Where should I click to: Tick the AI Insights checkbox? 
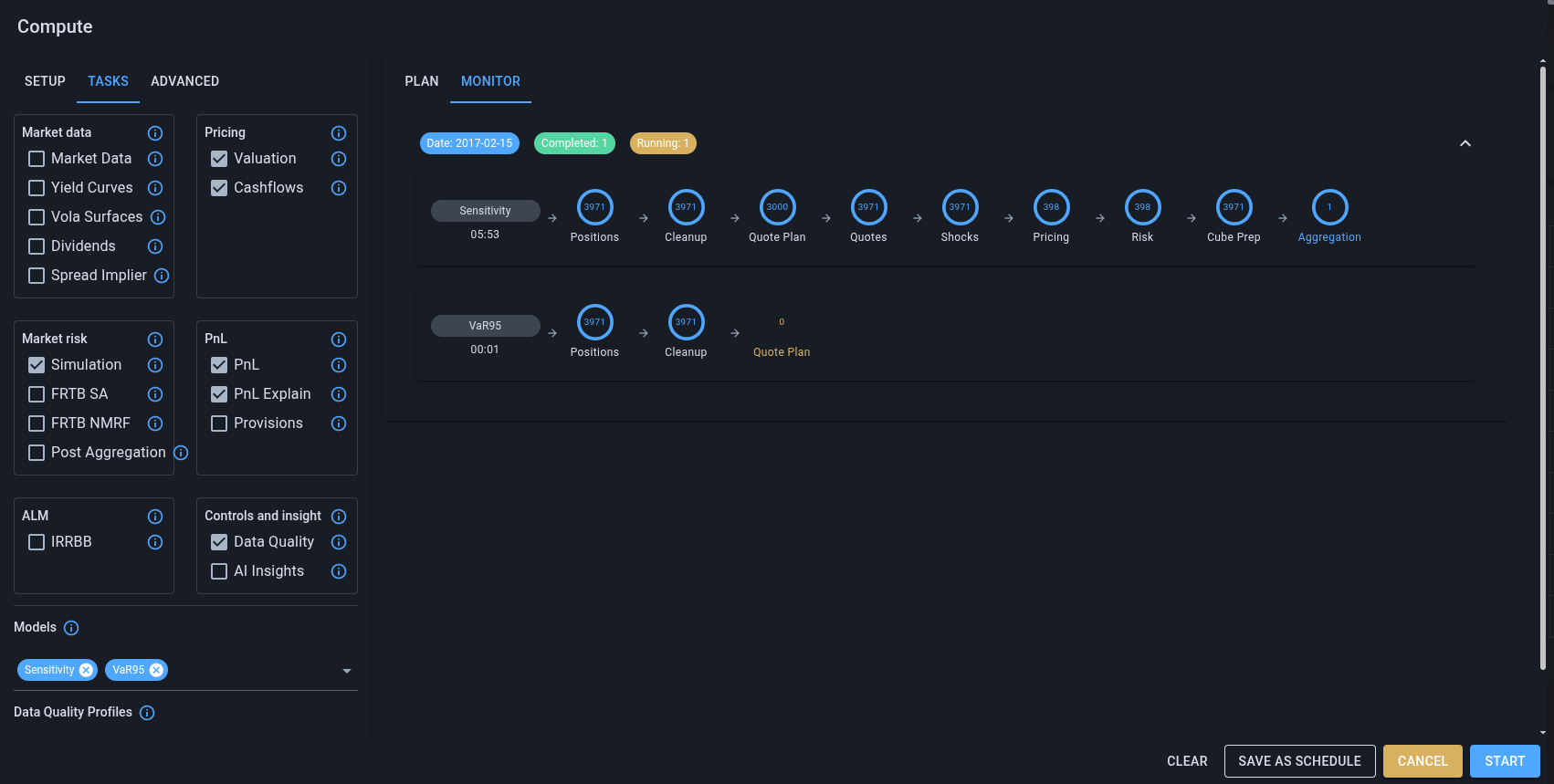pos(219,571)
